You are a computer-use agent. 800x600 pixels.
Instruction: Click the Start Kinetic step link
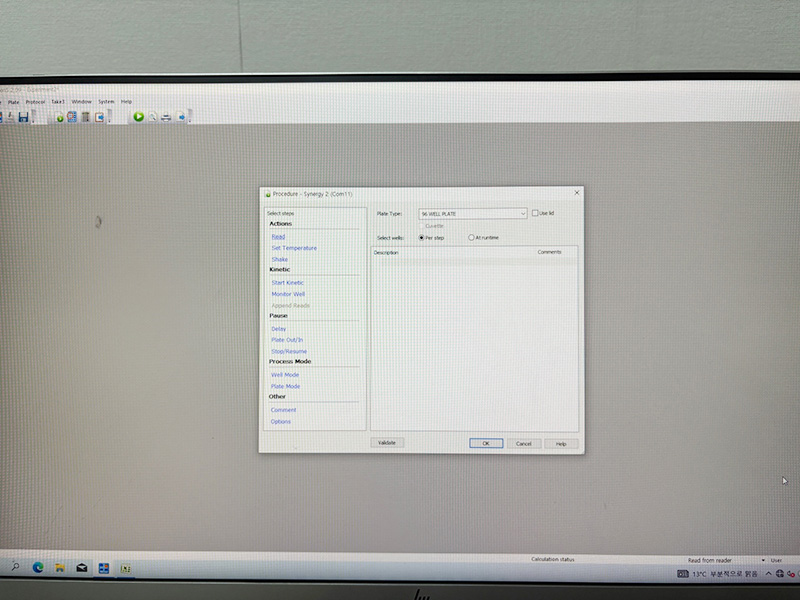[288, 283]
